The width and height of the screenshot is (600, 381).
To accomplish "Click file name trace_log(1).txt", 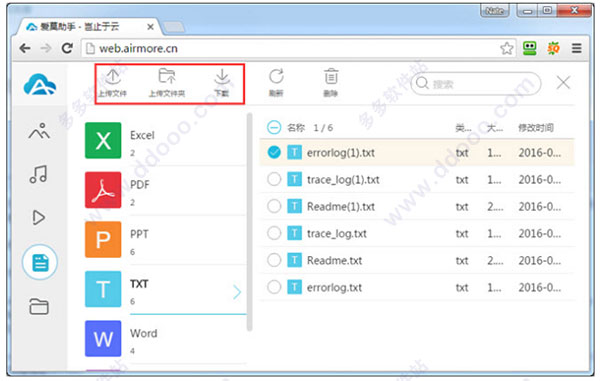I will point(343,180).
